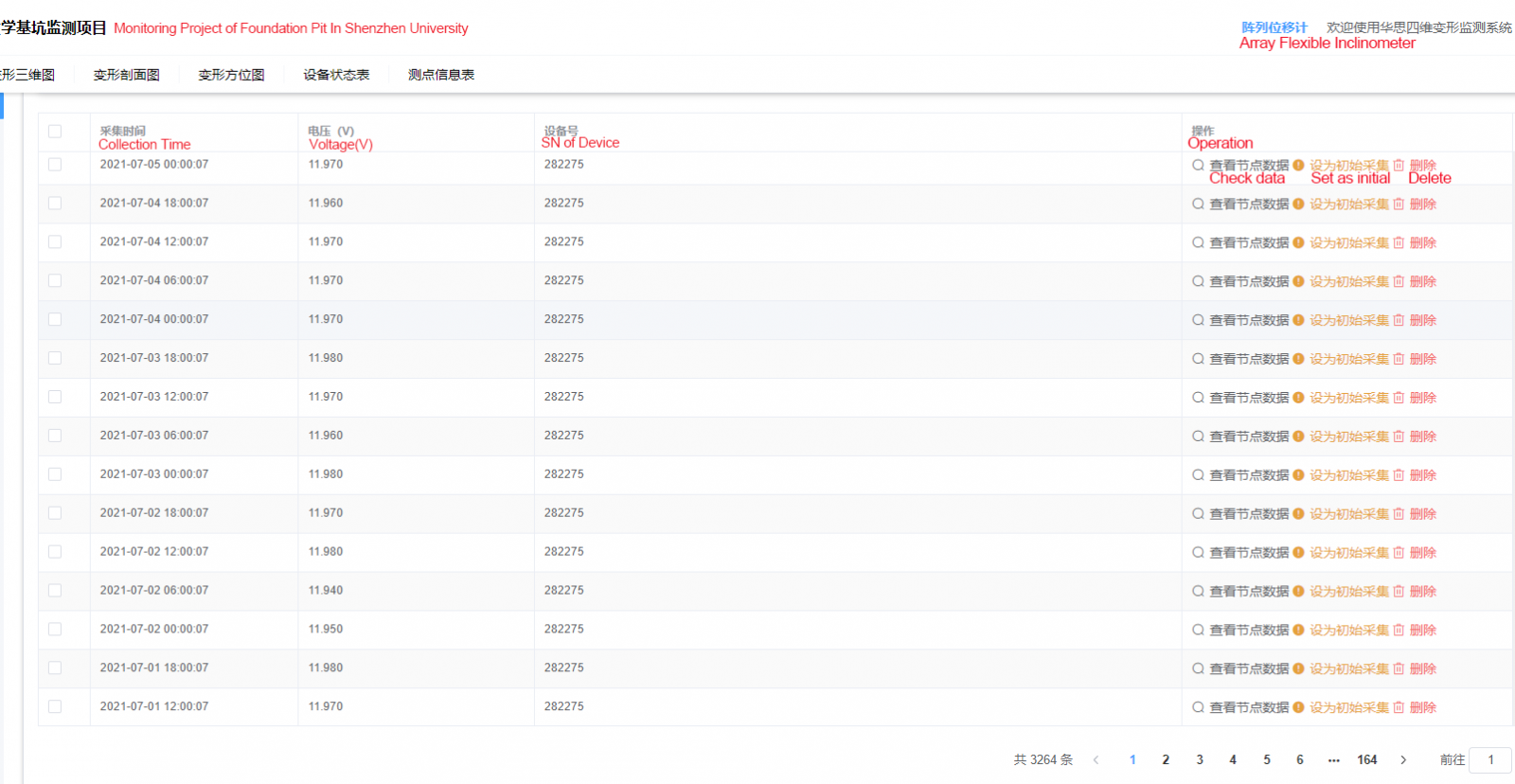Screen dimensions: 1515x784
Task: Click 共 3264 条 total count text
Action: point(1043,759)
